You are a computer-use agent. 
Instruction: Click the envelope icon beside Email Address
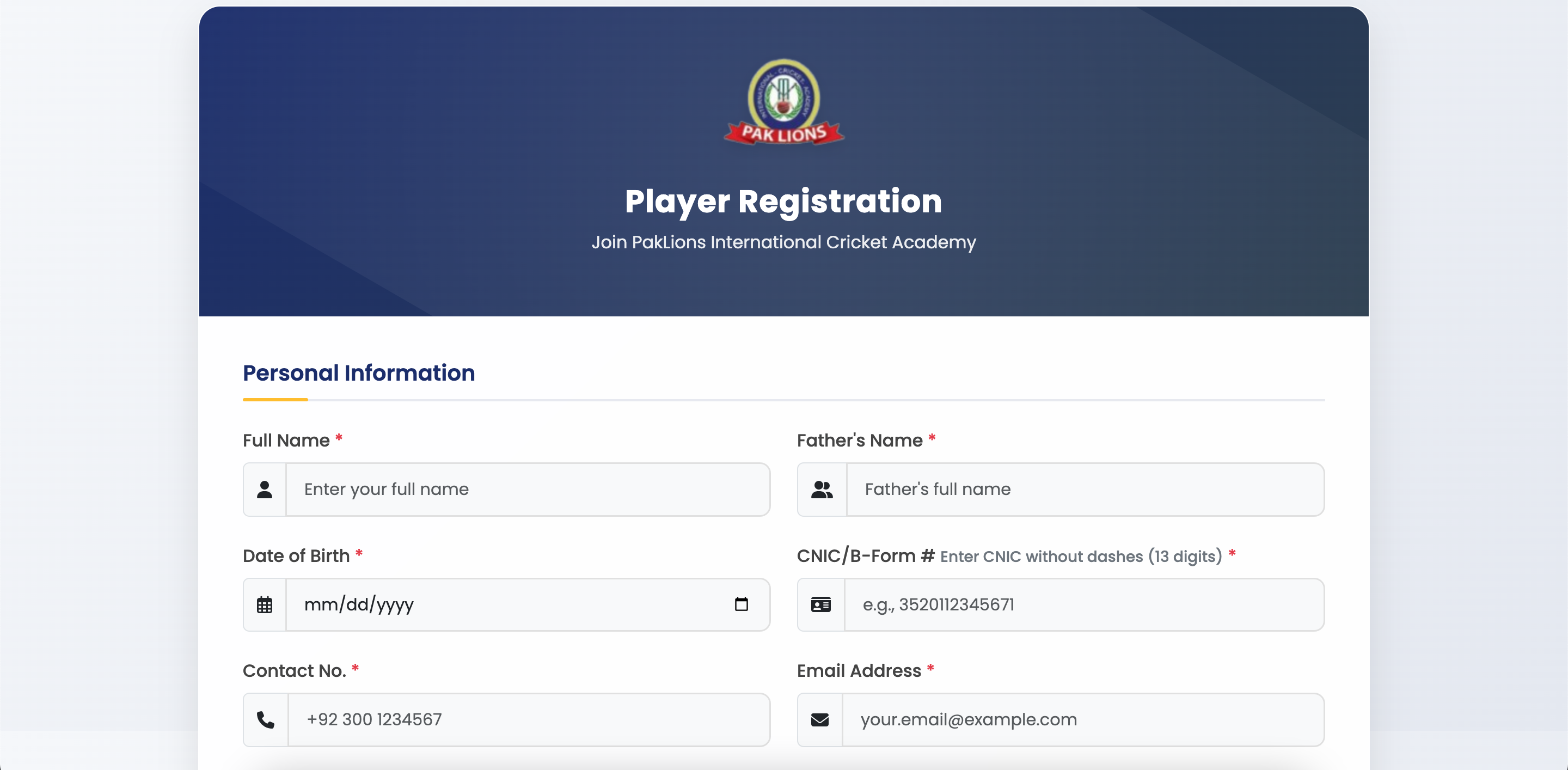coord(819,719)
